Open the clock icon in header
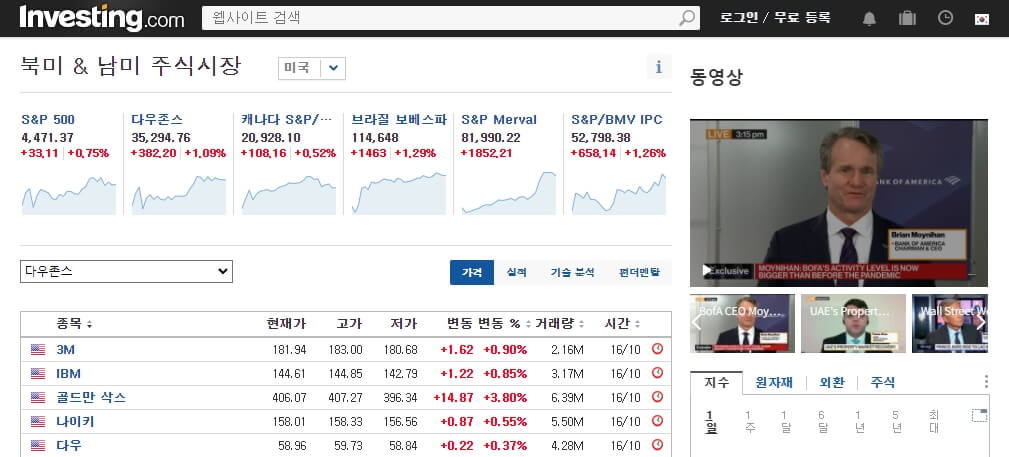 945,18
